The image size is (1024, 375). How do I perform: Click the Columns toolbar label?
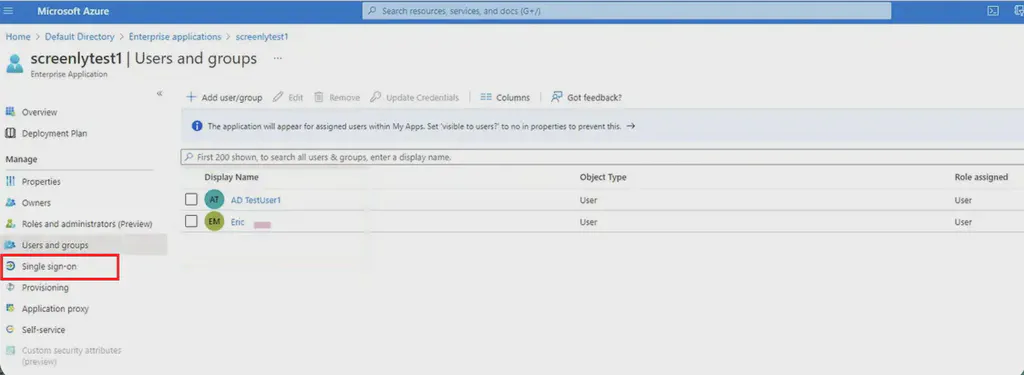pos(513,97)
